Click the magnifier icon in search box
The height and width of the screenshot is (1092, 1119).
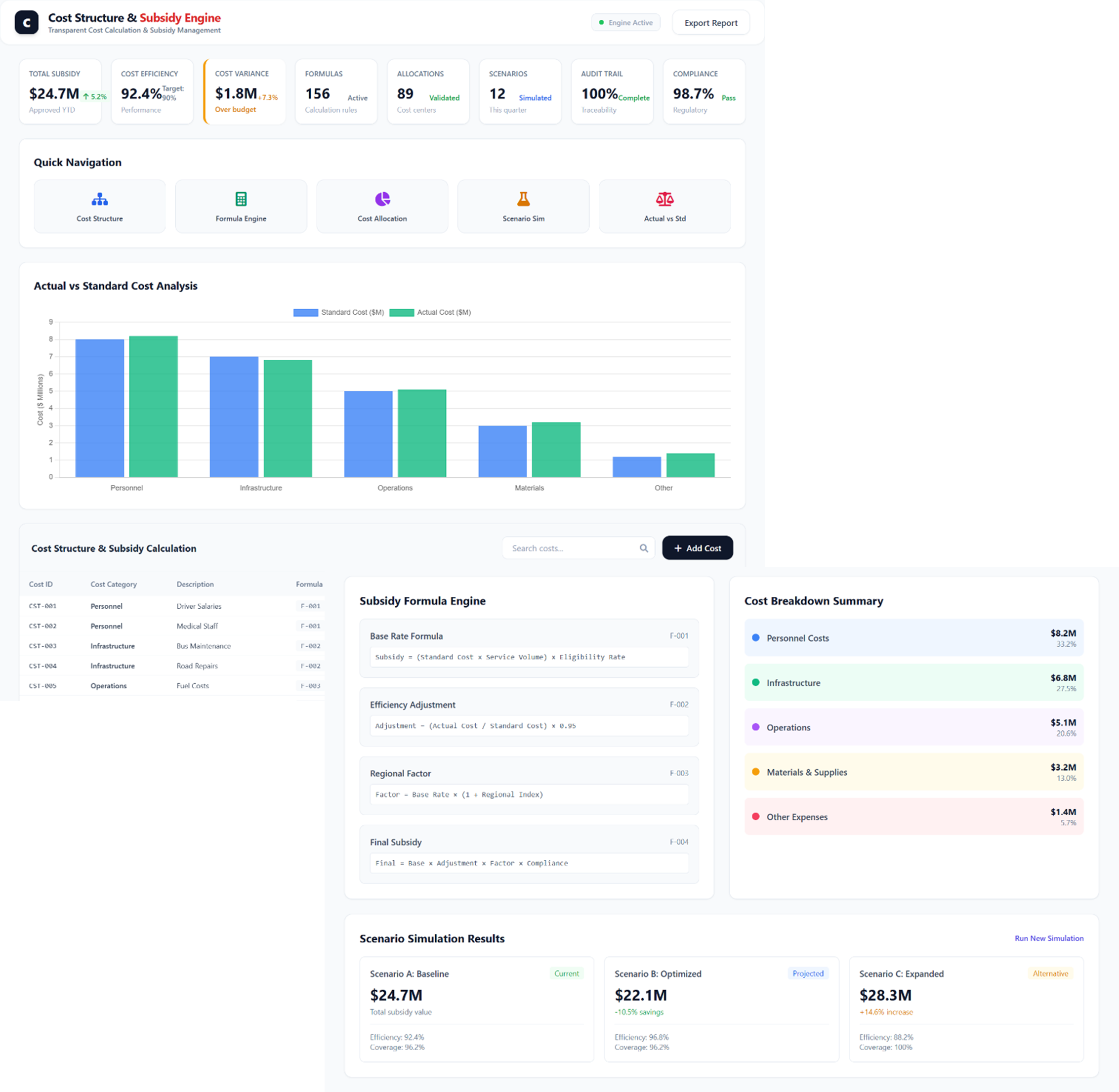tap(644, 548)
